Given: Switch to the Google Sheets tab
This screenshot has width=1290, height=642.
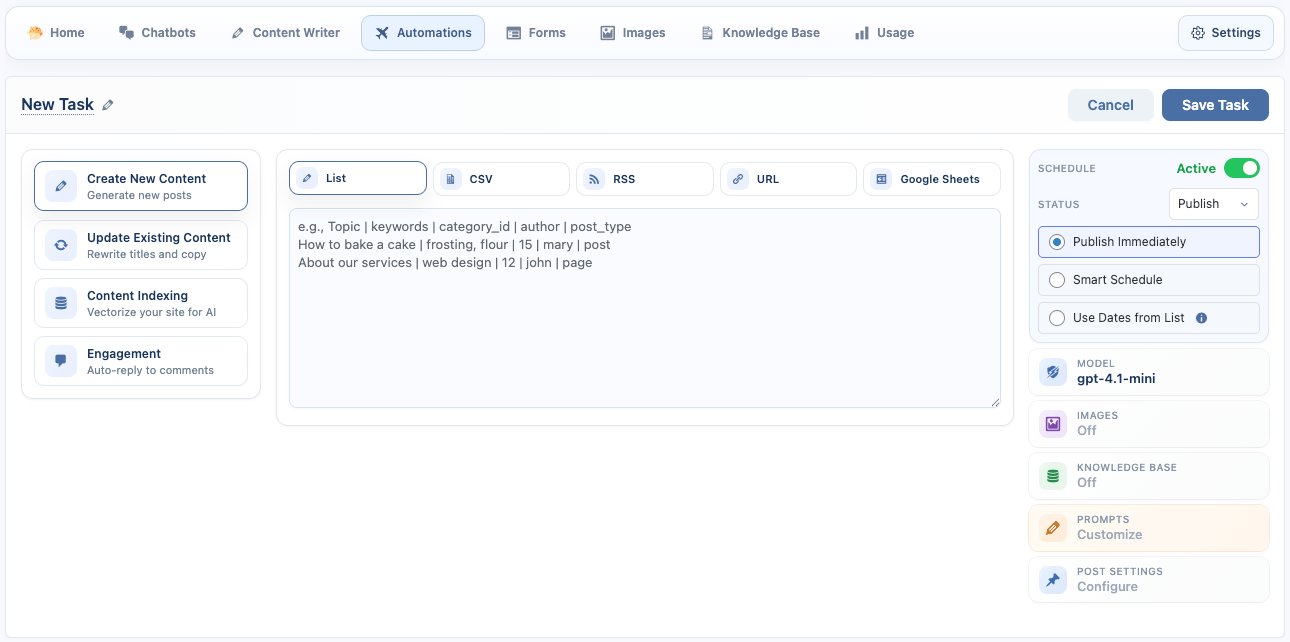Looking at the screenshot, I should (931, 179).
